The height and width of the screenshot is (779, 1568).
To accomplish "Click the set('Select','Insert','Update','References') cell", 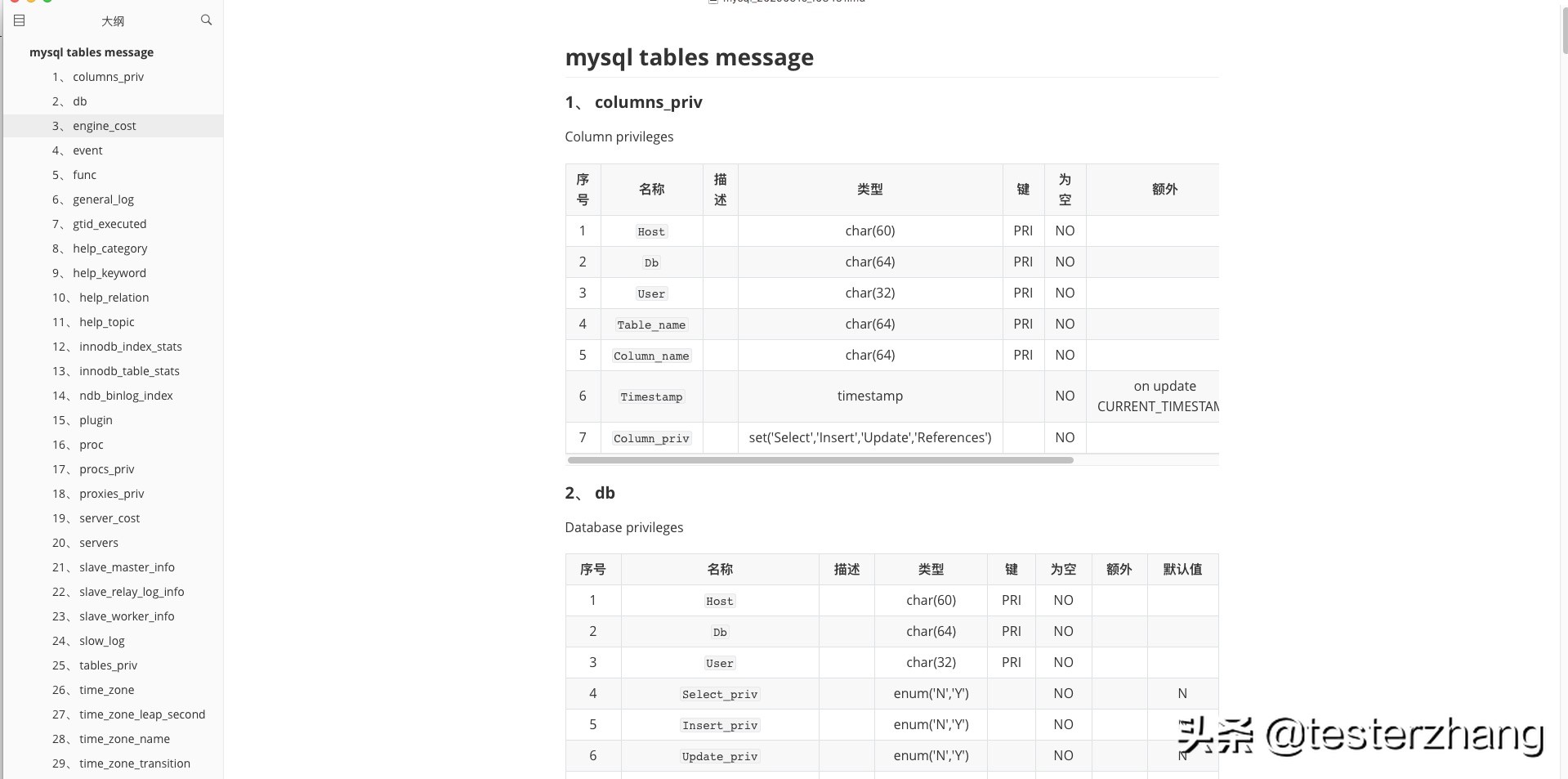I will 870,437.
